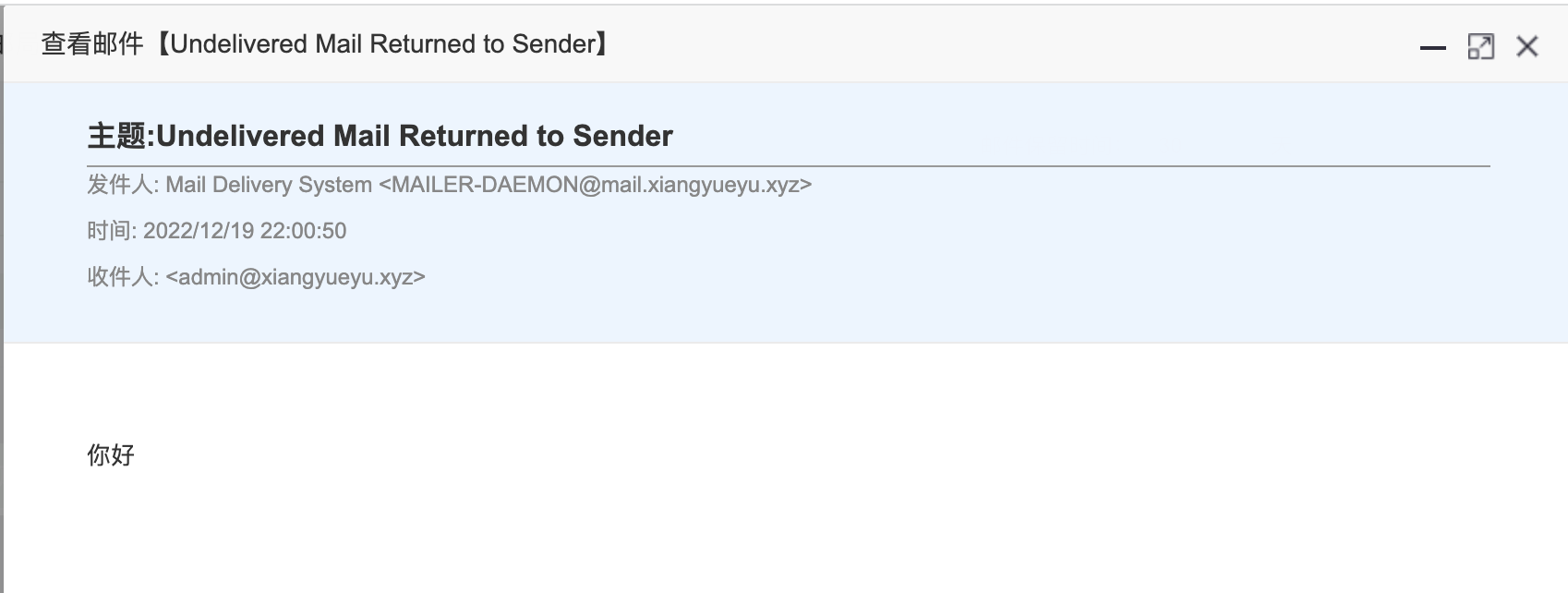Click the timestamp 2022/12/19 22:00:50
Viewport: 1568px width, 593px height.
(x=245, y=231)
